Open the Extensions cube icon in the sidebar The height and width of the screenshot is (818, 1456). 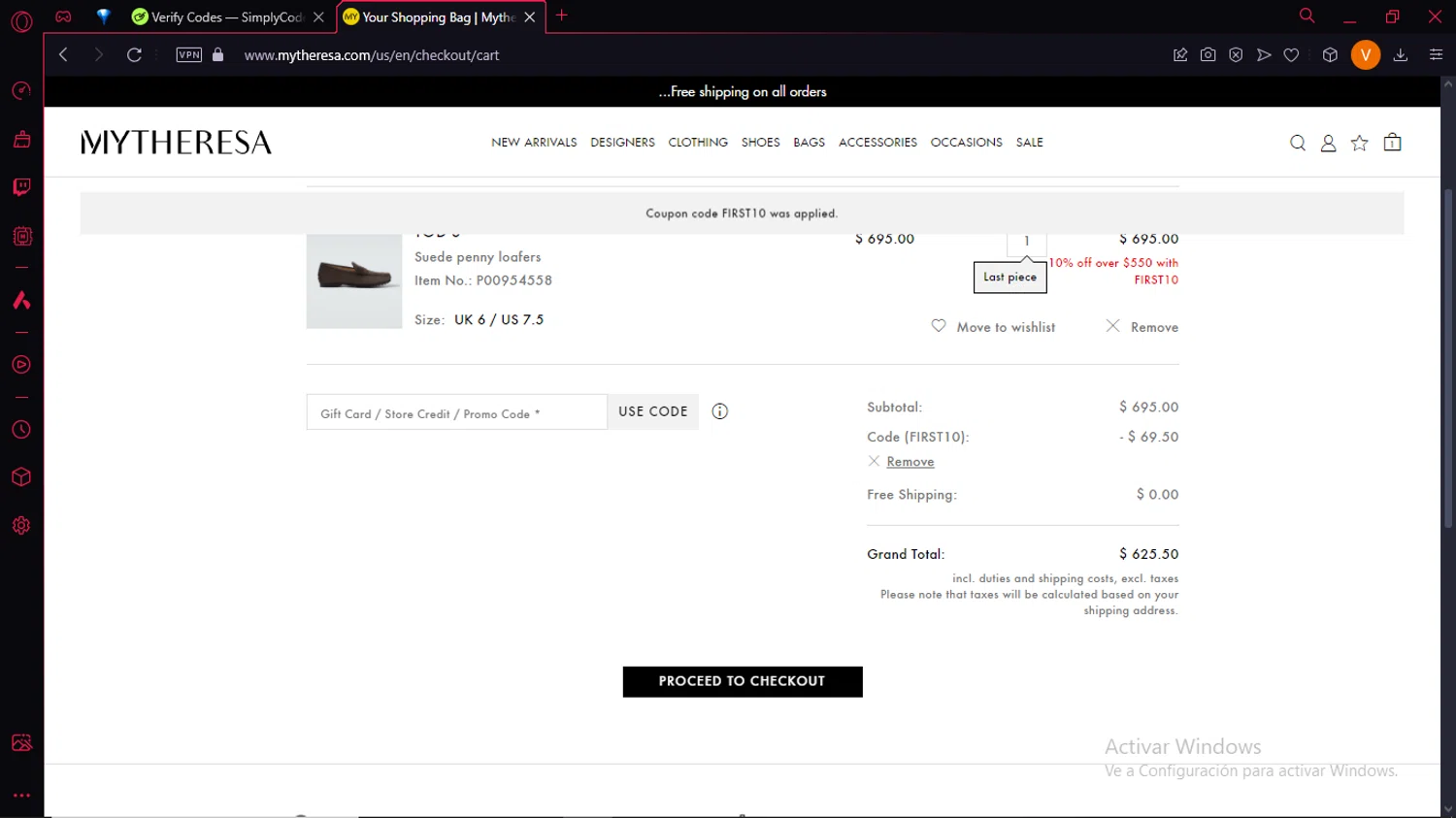(x=21, y=477)
